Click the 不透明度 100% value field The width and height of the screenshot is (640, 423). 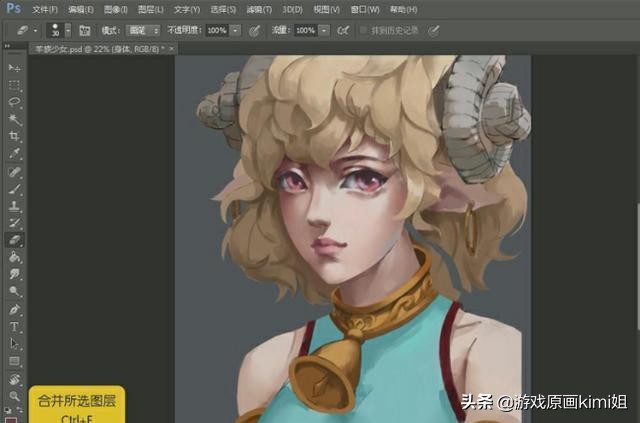point(217,30)
